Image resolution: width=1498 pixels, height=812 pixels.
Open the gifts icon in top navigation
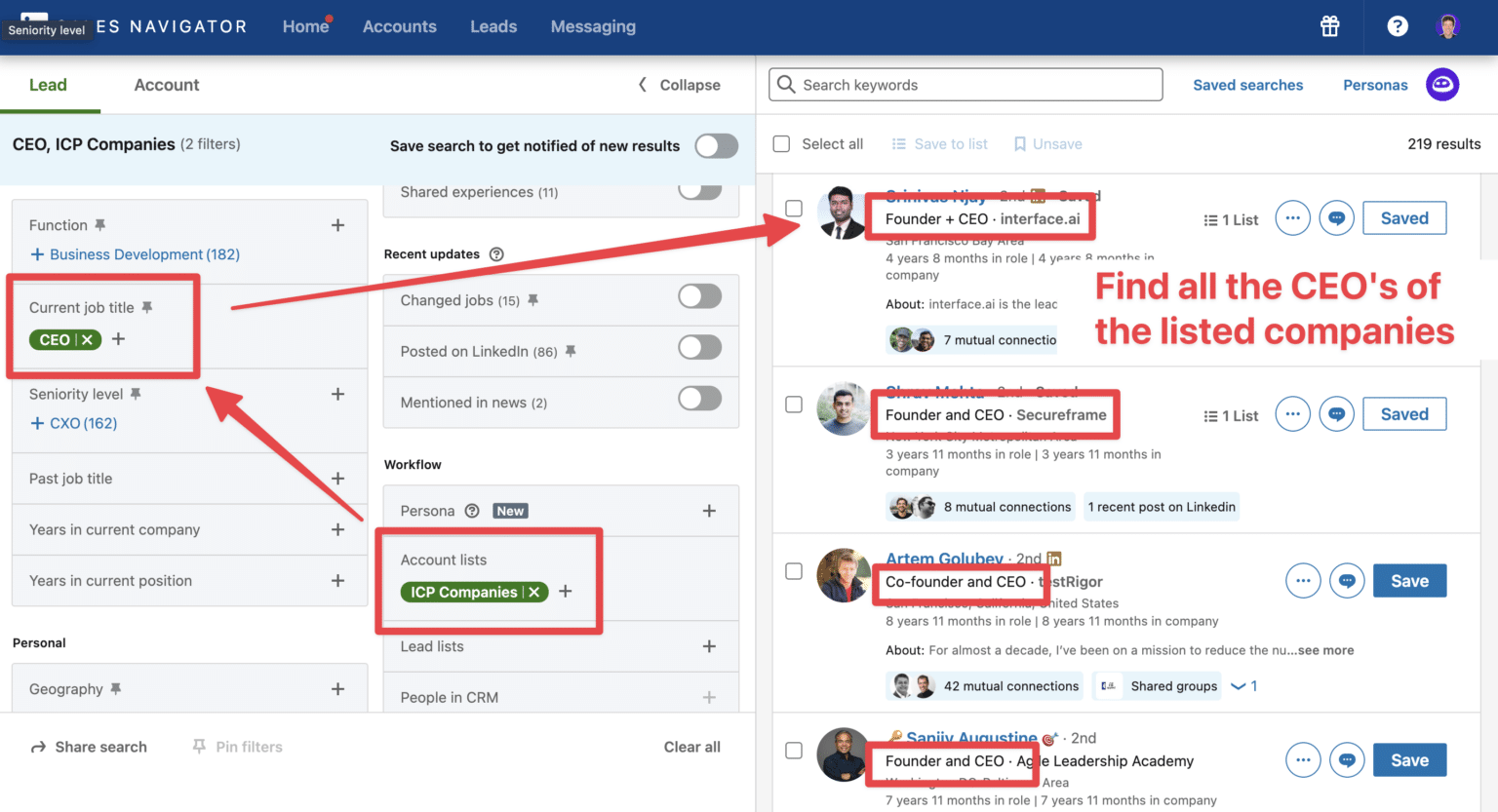click(1329, 26)
